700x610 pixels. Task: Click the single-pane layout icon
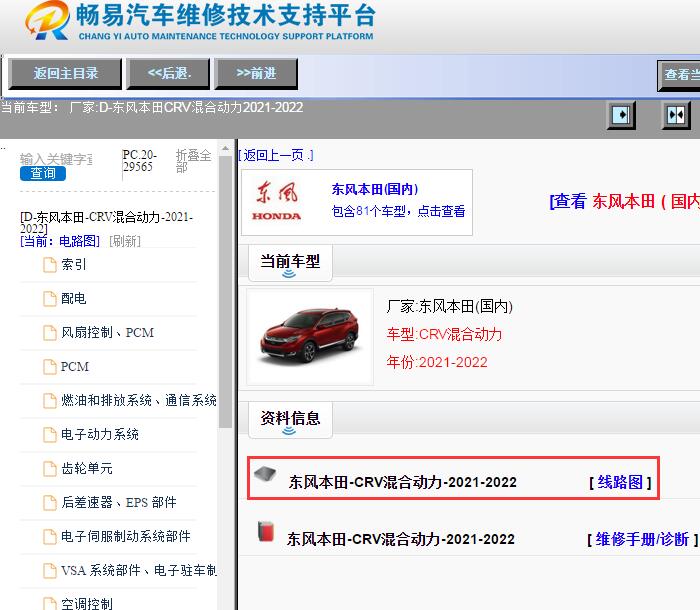[621, 115]
